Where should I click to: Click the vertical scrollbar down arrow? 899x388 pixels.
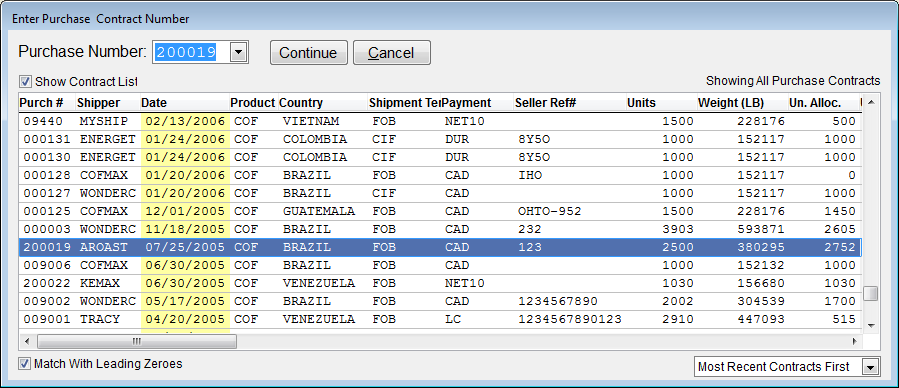[871, 325]
